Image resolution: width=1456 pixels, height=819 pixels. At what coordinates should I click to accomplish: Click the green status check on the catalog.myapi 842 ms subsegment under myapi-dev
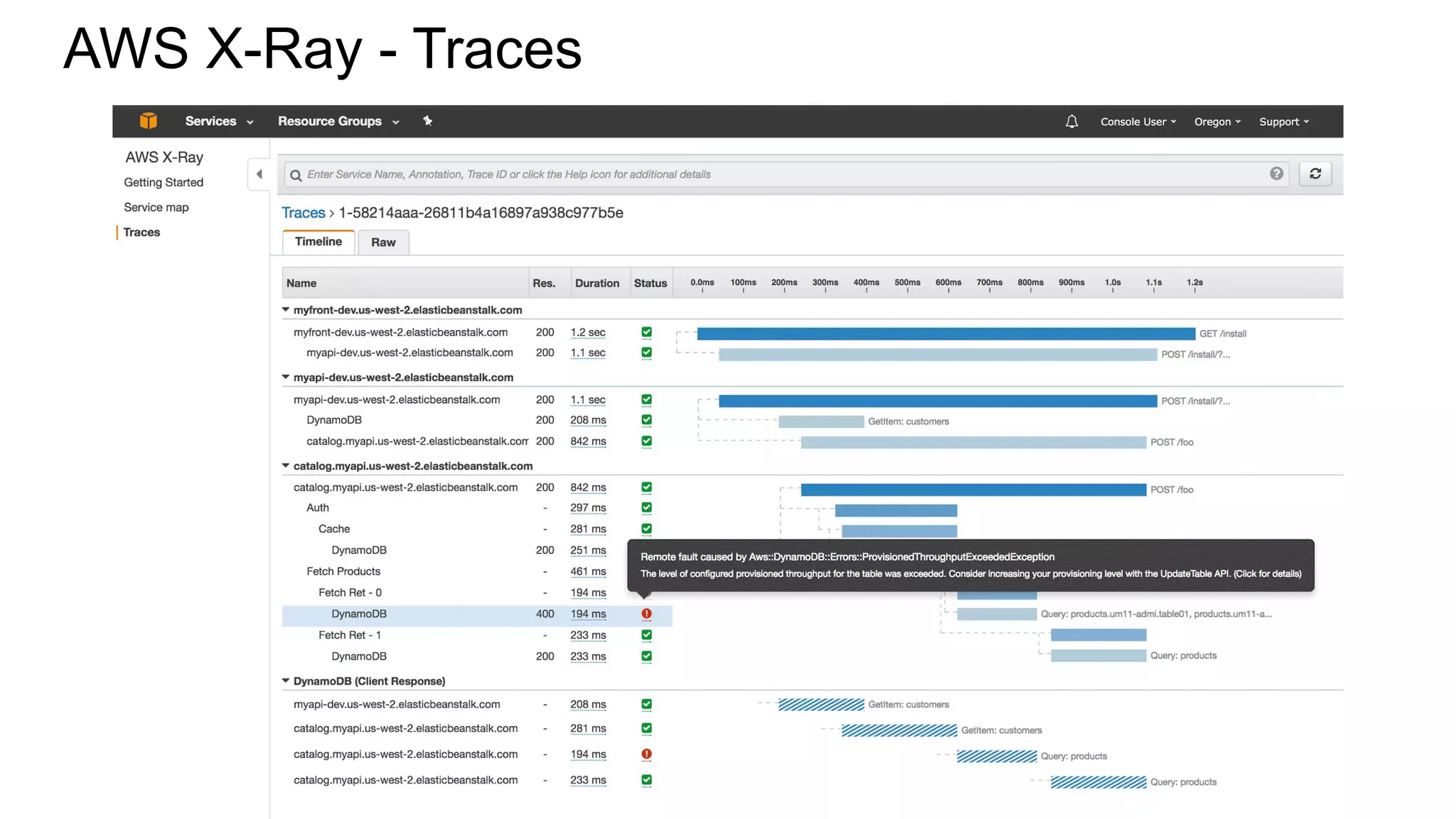646,441
